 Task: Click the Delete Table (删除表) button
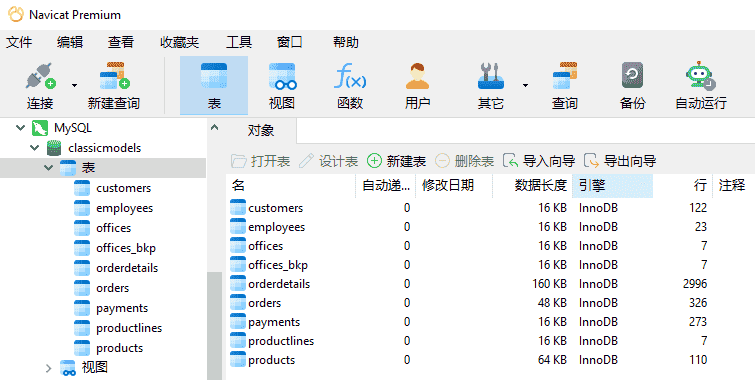pyautogui.click(x=464, y=161)
